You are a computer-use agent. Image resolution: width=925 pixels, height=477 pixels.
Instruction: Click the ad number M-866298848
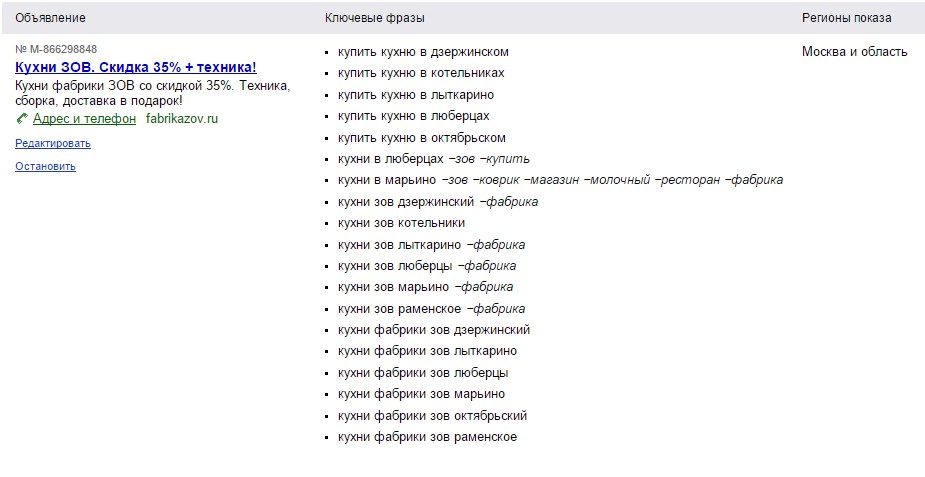[57, 49]
